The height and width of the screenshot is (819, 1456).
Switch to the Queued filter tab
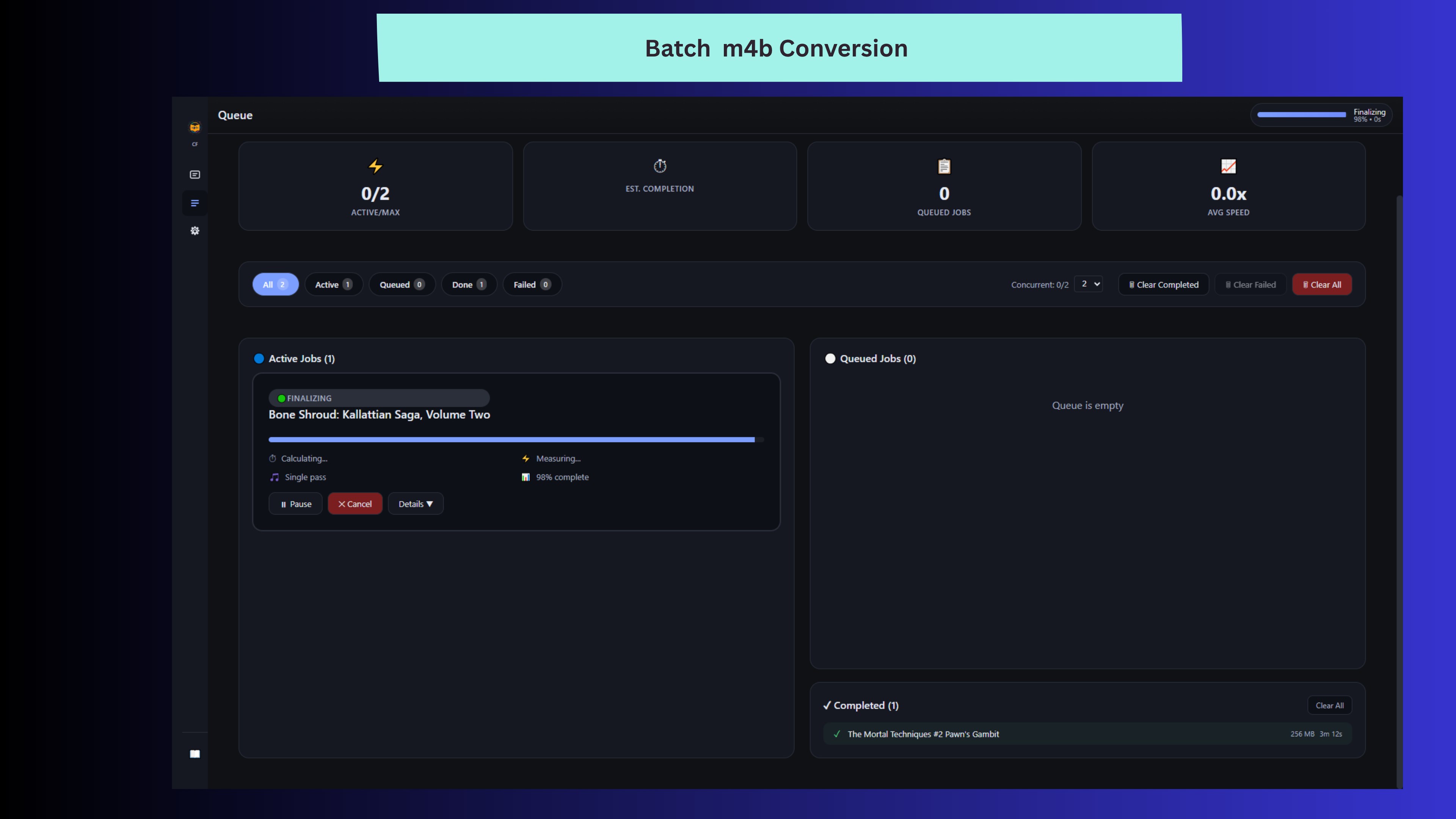click(x=402, y=284)
